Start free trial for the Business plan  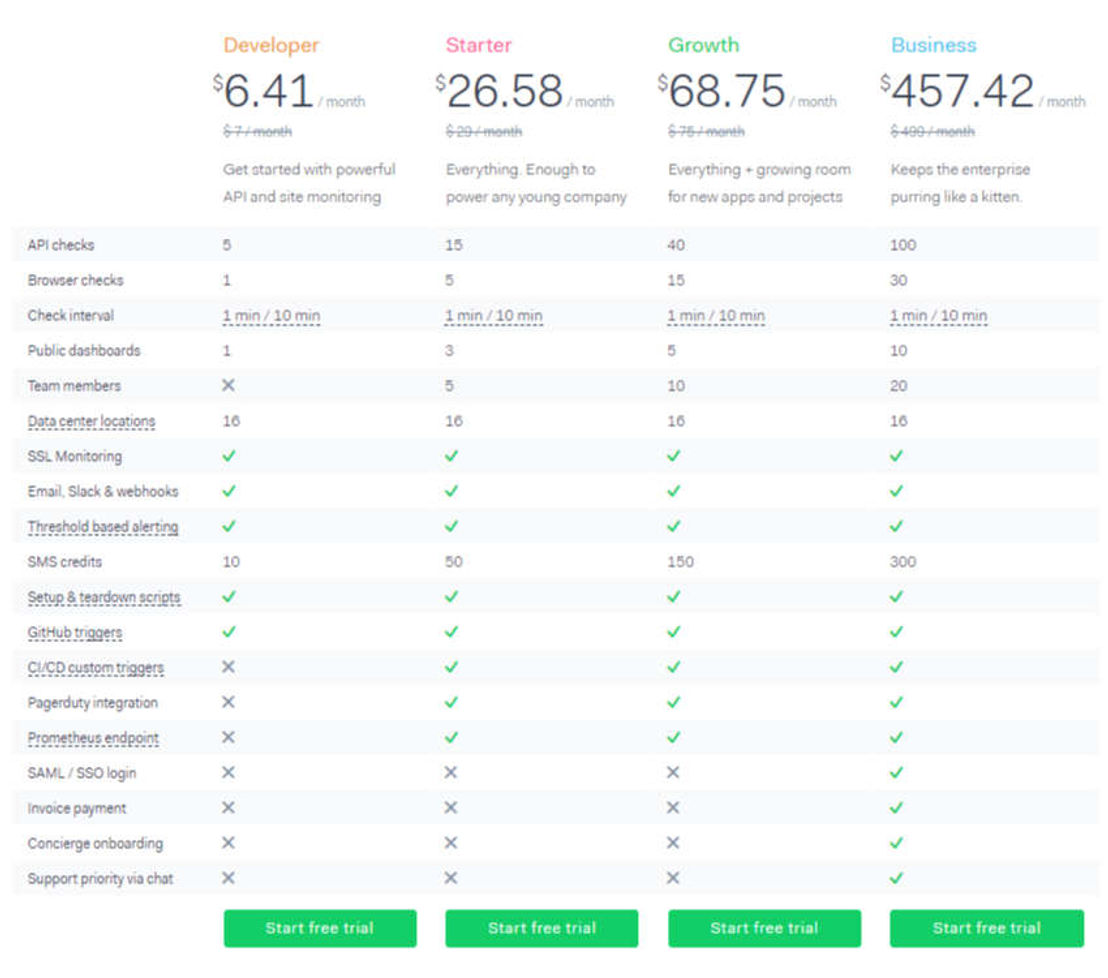click(986, 928)
